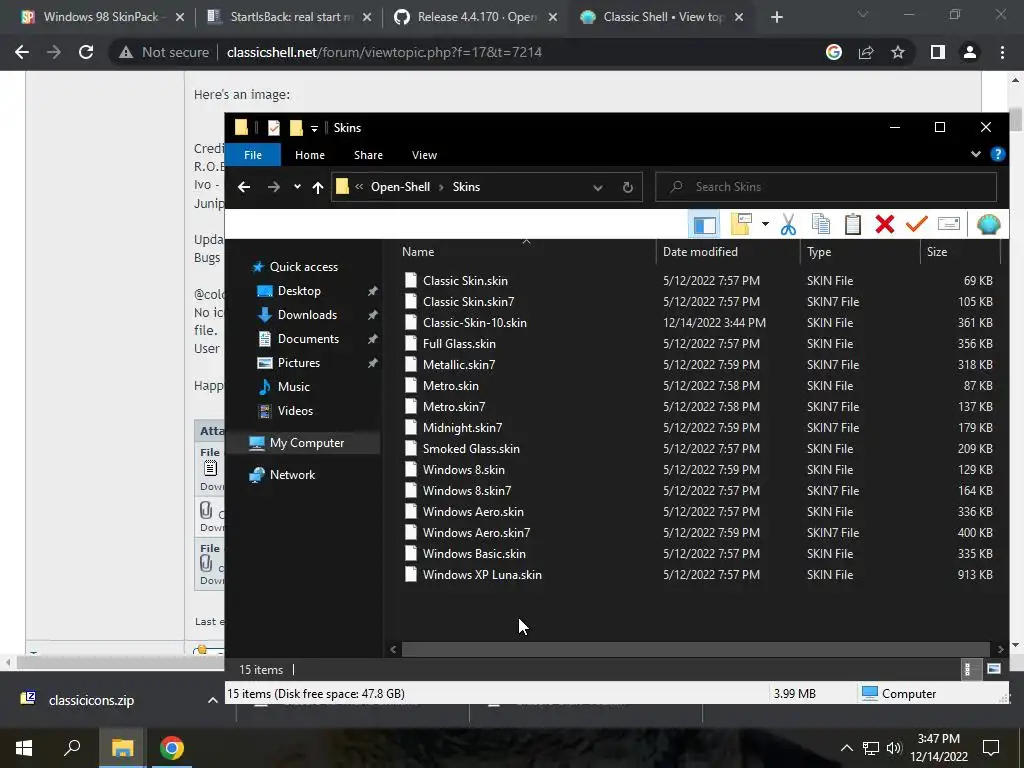The height and width of the screenshot is (768, 1024).
Task: Select file Windows XP Luna.skin
Action: pos(482,575)
